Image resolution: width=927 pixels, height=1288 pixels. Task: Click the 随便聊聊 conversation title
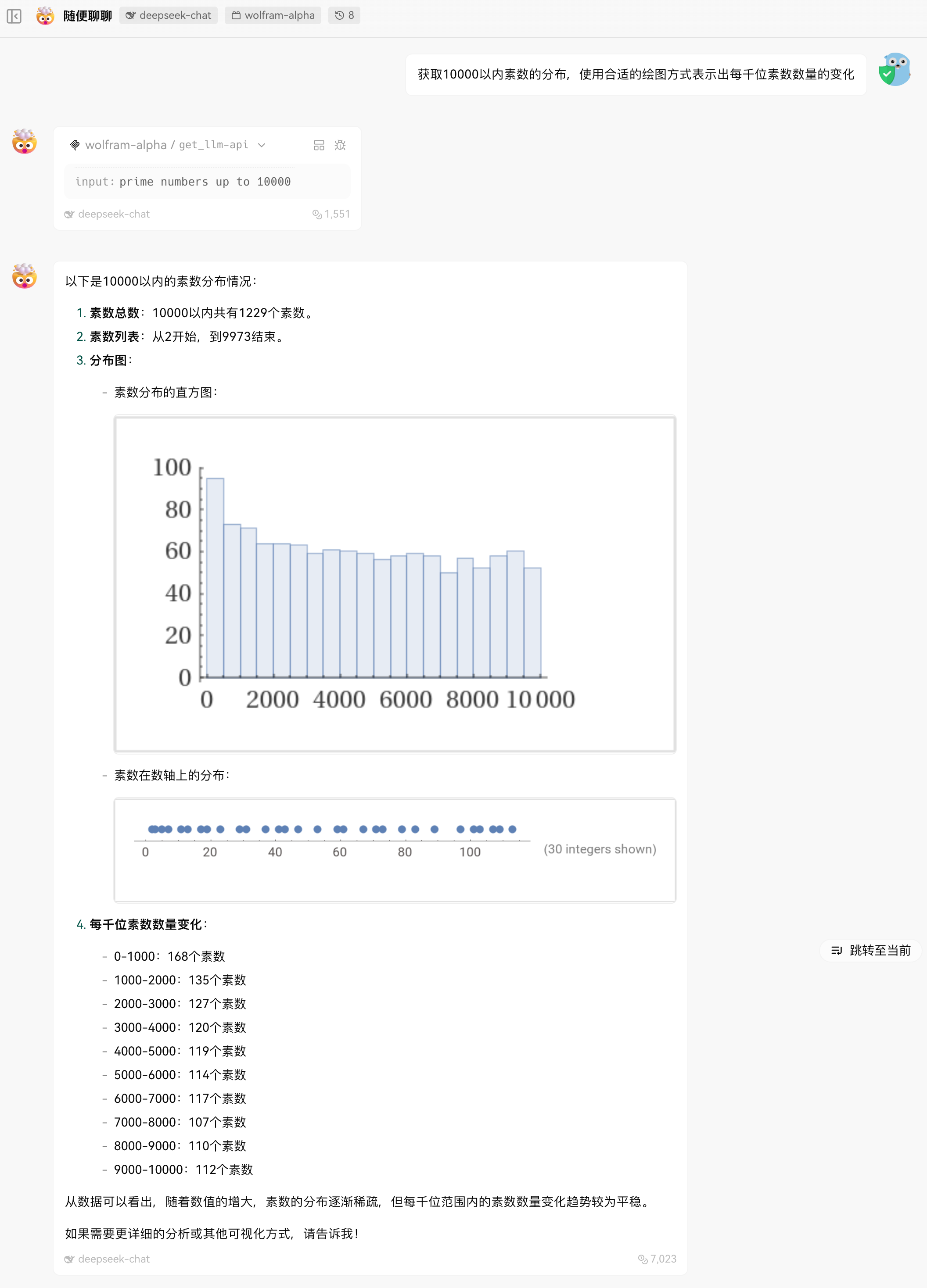87,16
